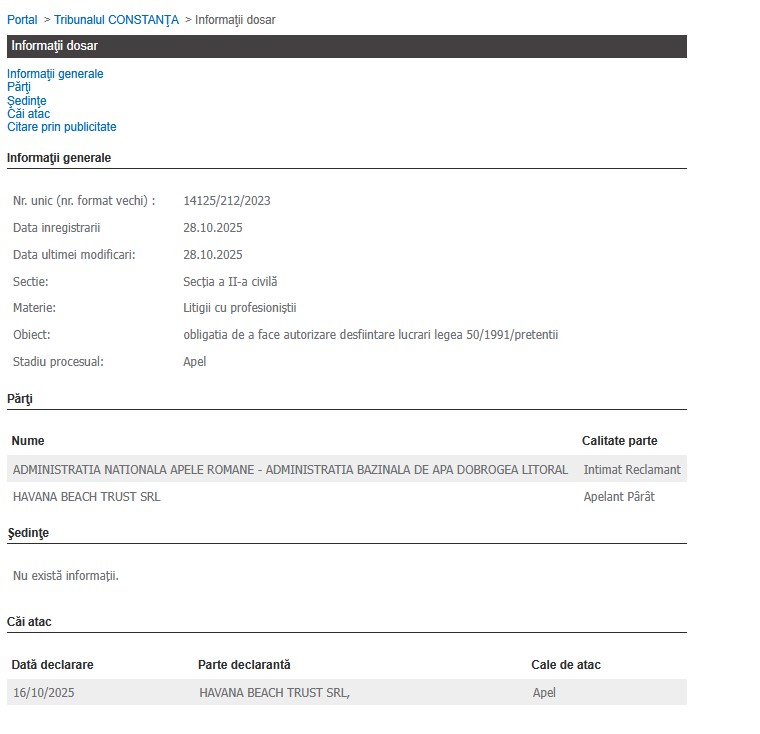Click the Cale de atac column header
The height and width of the screenshot is (734, 760).
[566, 665]
